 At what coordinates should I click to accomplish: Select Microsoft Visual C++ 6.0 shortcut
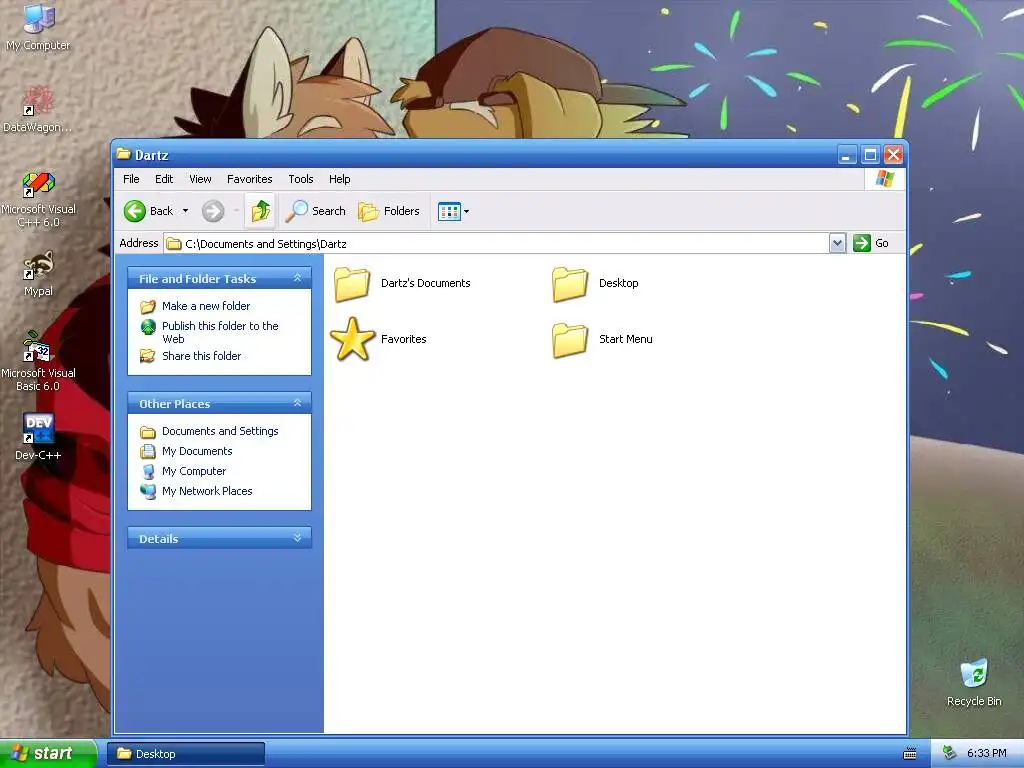pos(38,184)
